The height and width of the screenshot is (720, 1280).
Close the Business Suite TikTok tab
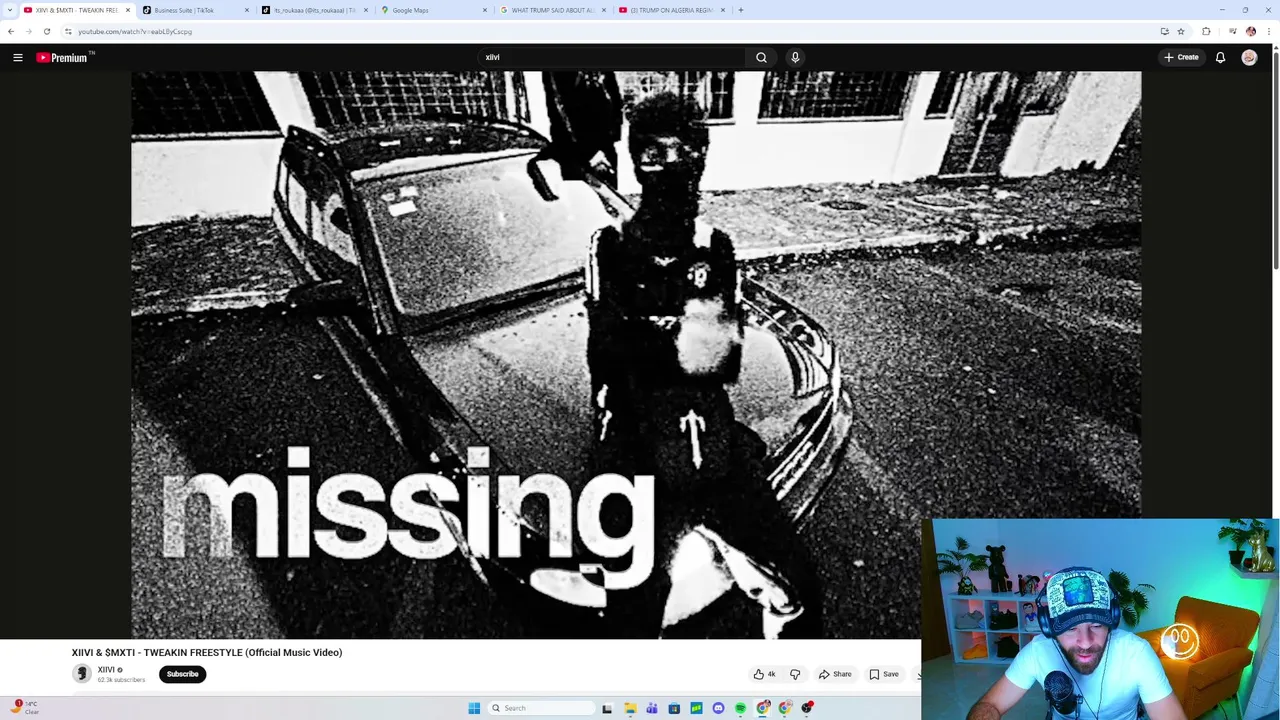[247, 10]
